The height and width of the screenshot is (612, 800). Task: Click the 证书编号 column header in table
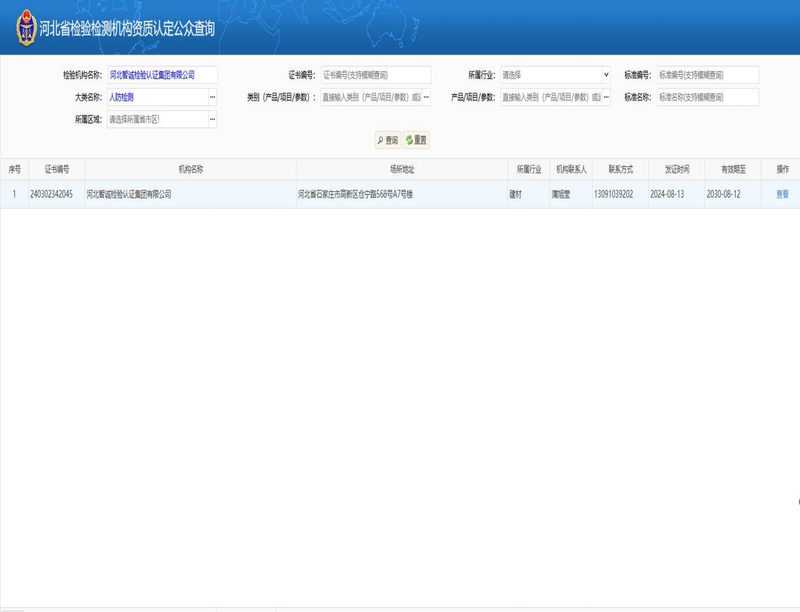tap(57, 169)
